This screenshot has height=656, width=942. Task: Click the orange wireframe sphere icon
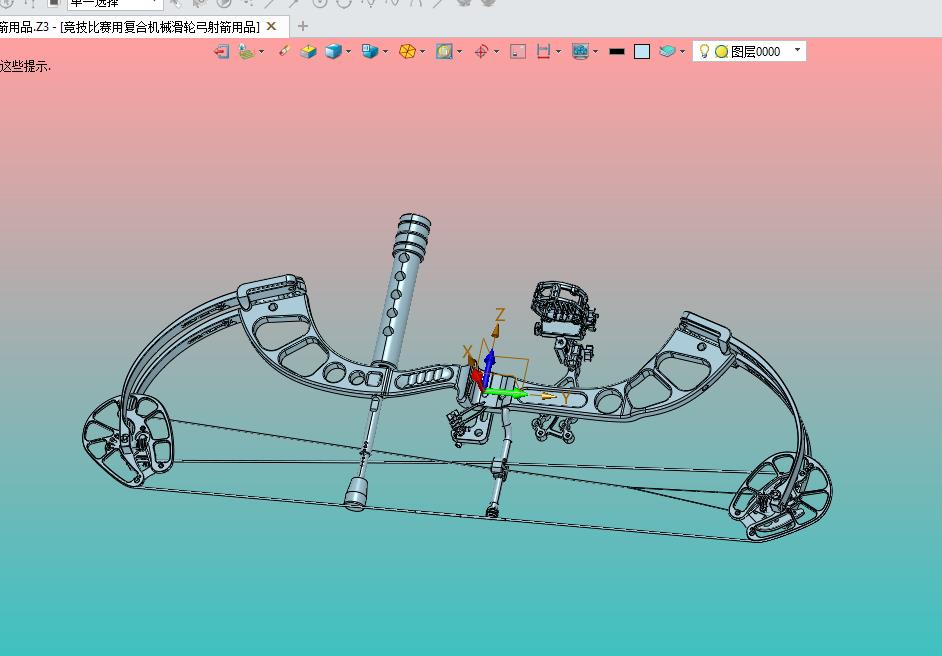407,52
